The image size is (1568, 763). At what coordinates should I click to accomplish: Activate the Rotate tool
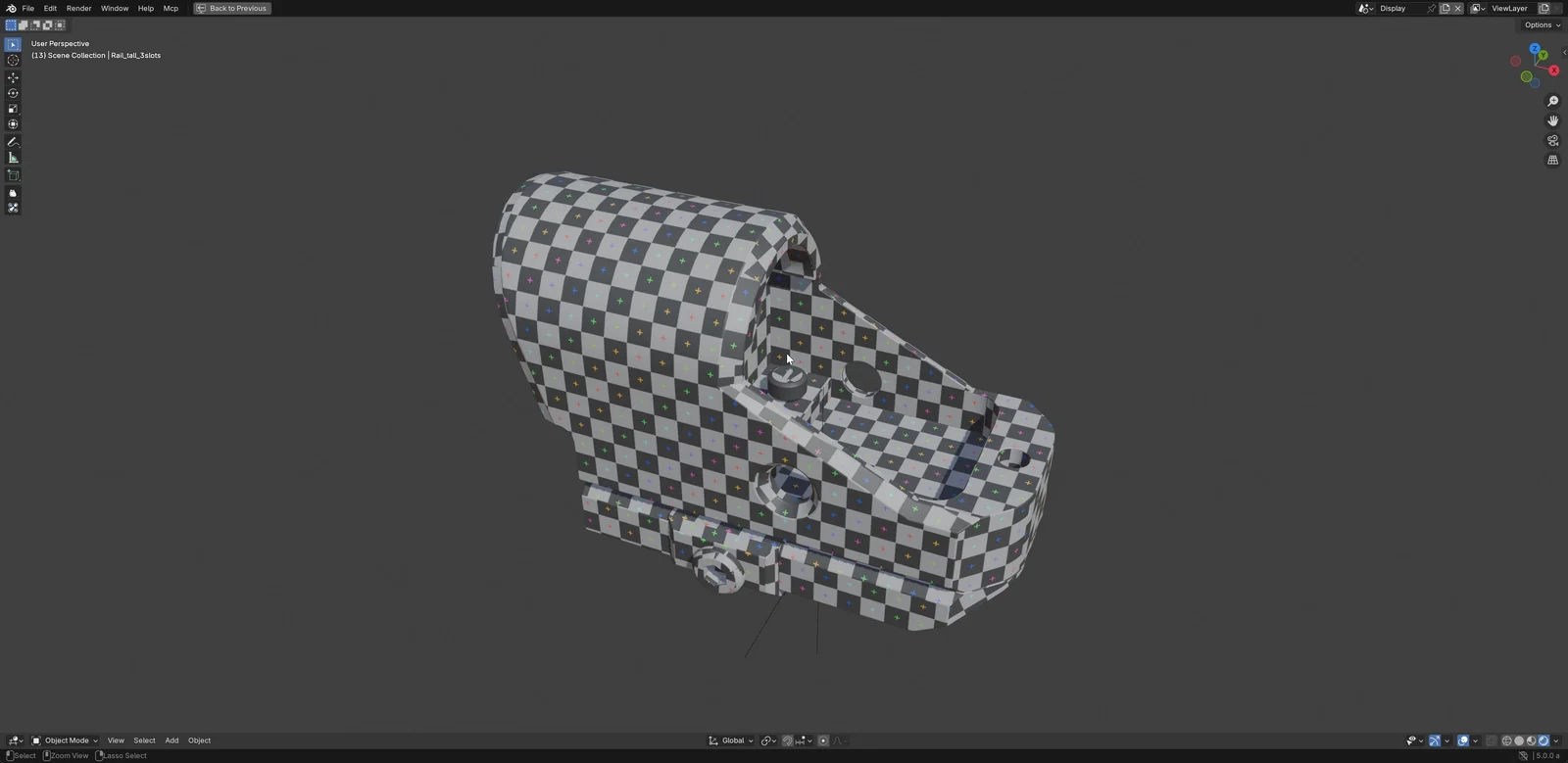point(13,93)
